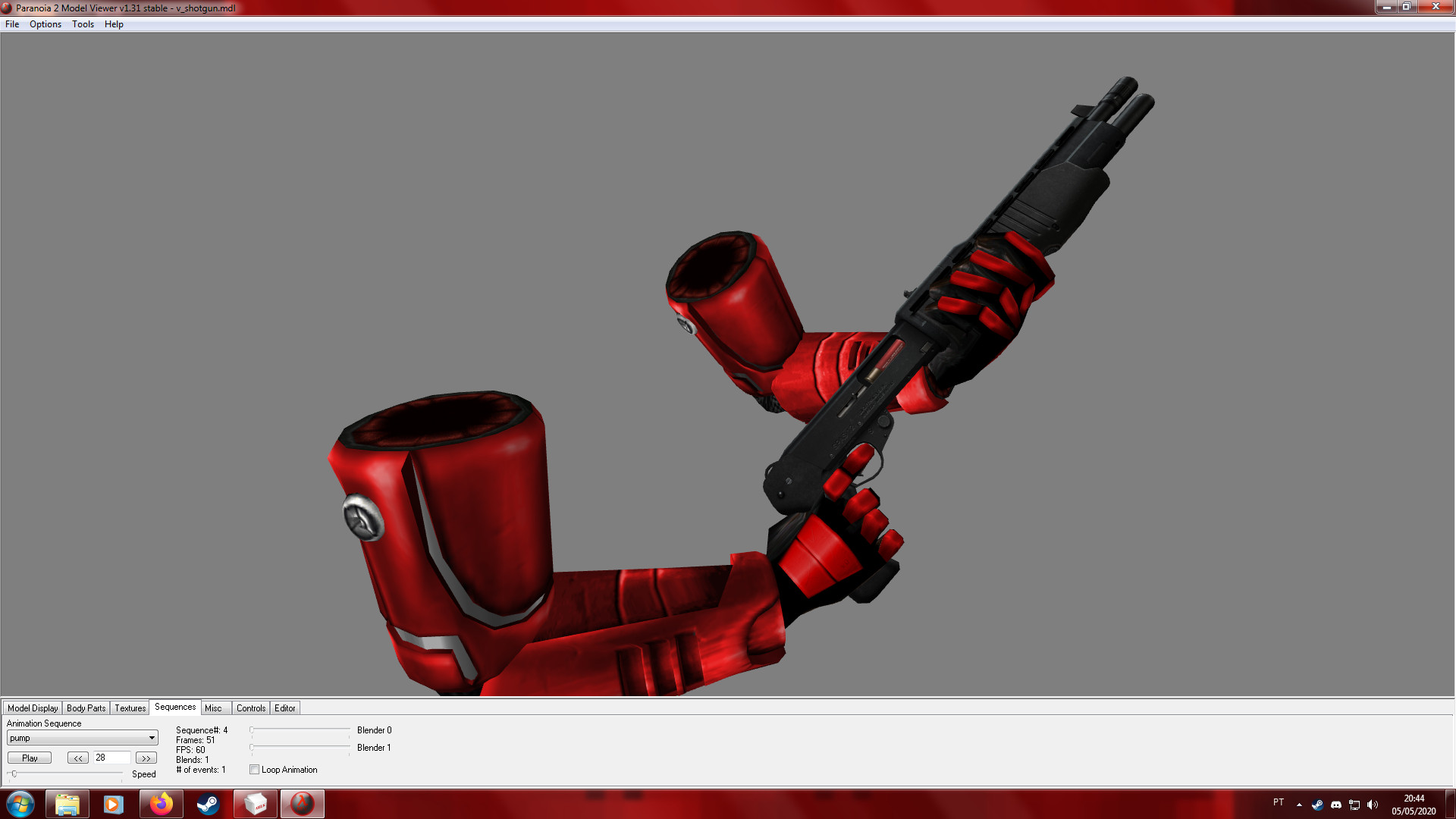Click the Paranoia 2 title bar icon
The width and height of the screenshot is (1456, 819).
(x=7, y=8)
